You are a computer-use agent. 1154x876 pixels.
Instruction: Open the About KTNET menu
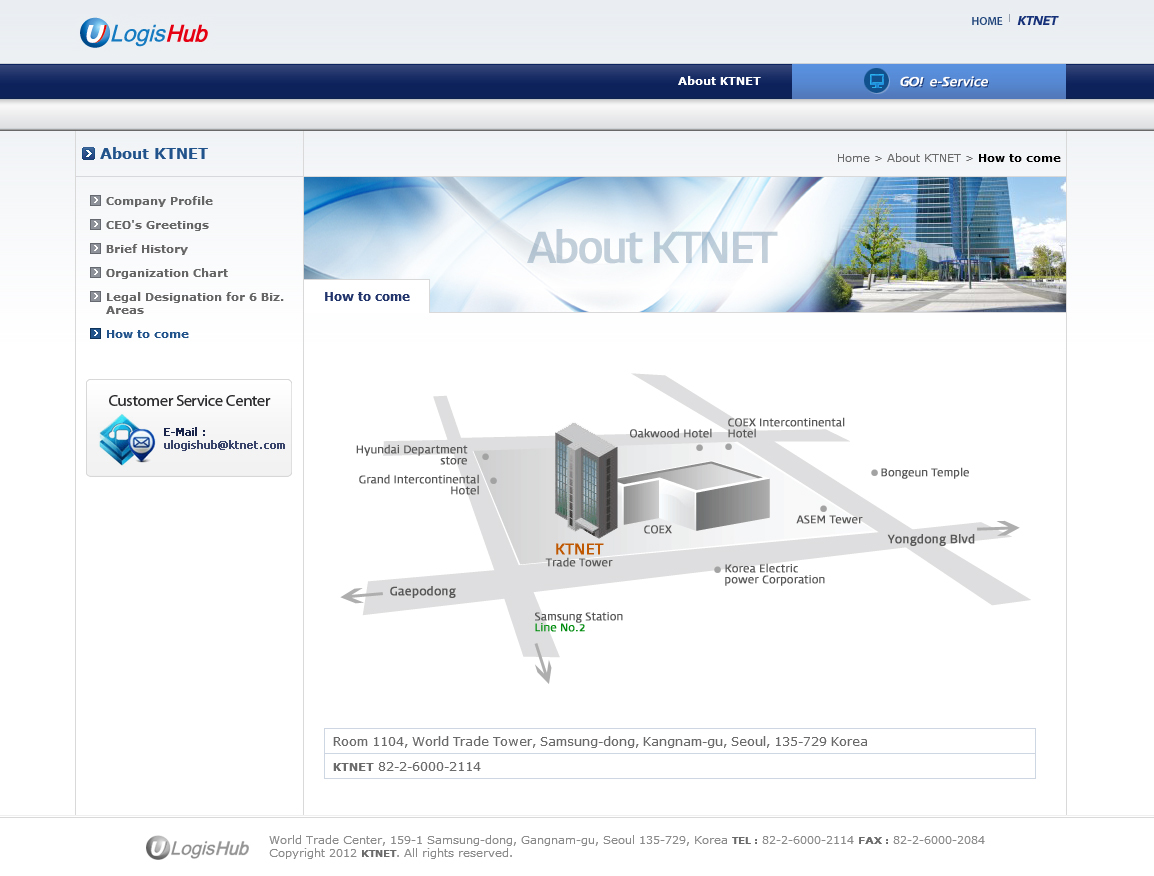click(719, 81)
